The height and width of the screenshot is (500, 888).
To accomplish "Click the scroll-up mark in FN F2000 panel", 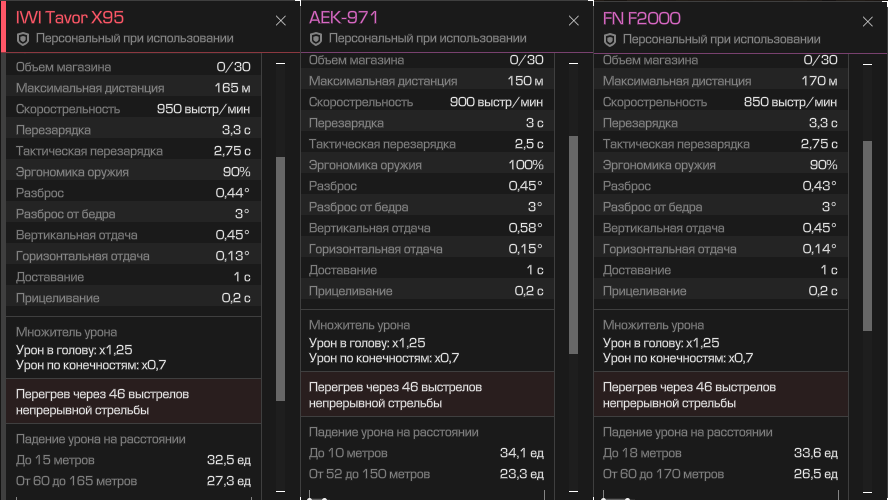I will click(868, 65).
